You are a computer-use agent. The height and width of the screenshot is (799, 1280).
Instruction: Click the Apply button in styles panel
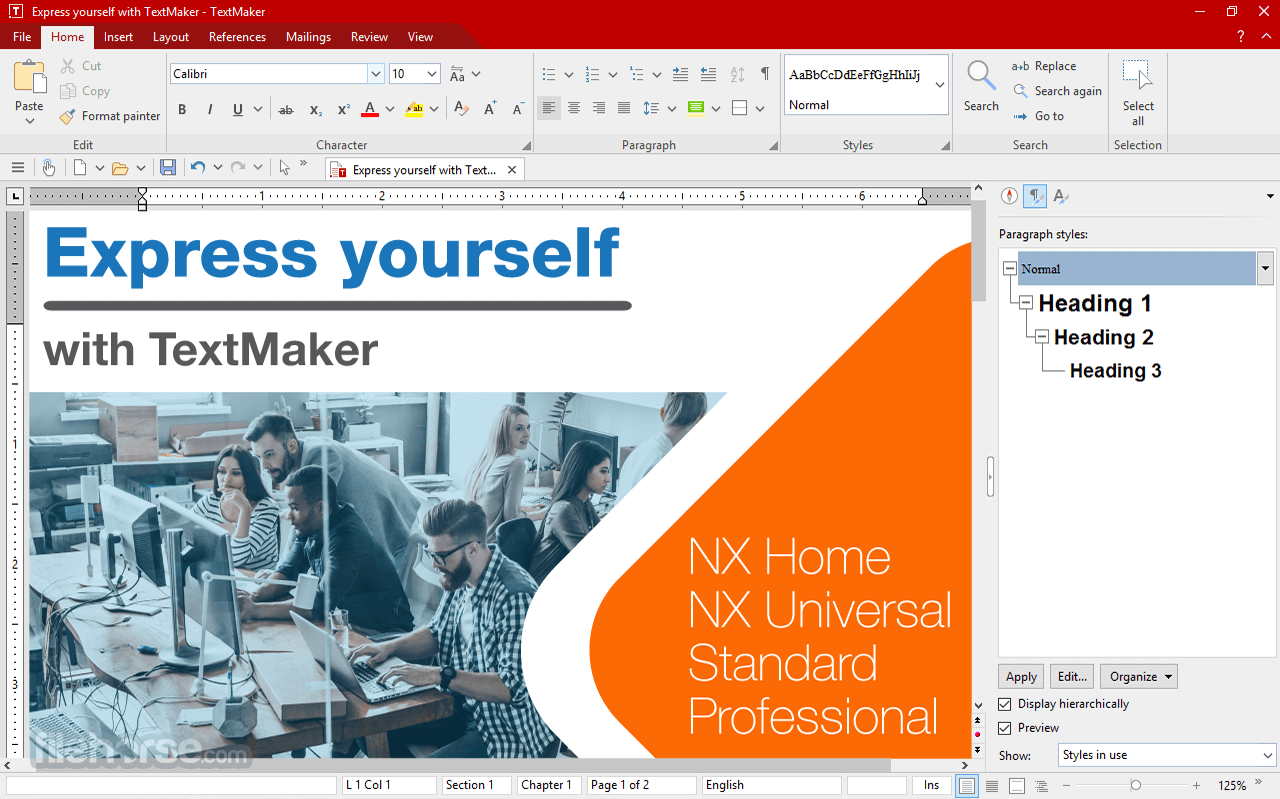pyautogui.click(x=1021, y=677)
